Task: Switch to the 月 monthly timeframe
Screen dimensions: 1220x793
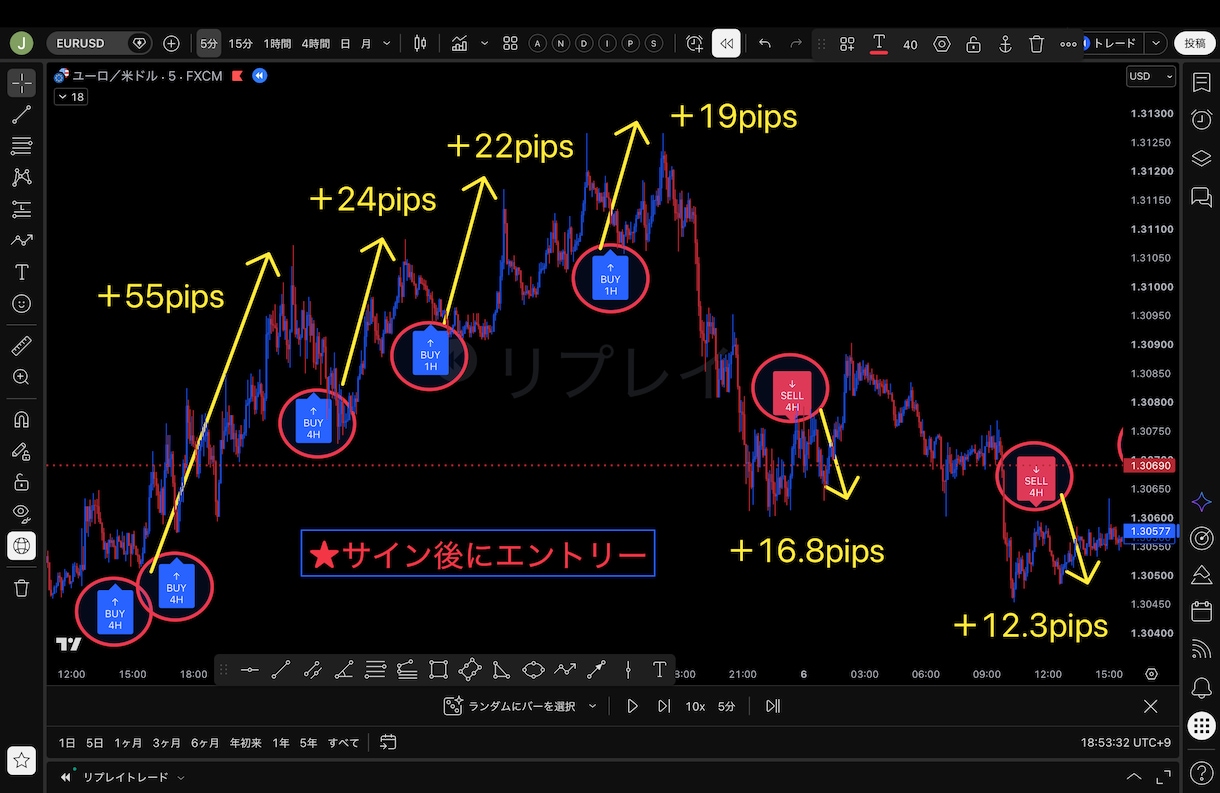Action: (x=366, y=43)
